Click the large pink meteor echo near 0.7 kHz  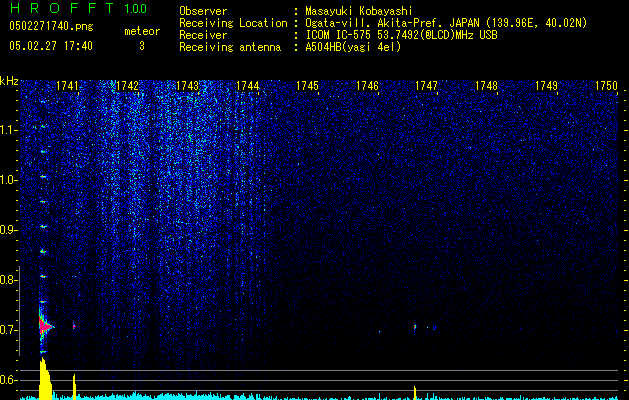pos(45,327)
